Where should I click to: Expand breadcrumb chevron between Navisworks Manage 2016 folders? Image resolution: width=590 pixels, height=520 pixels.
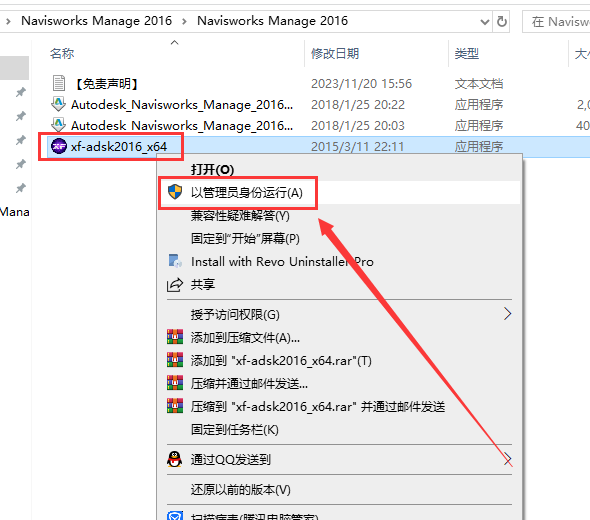(x=184, y=21)
